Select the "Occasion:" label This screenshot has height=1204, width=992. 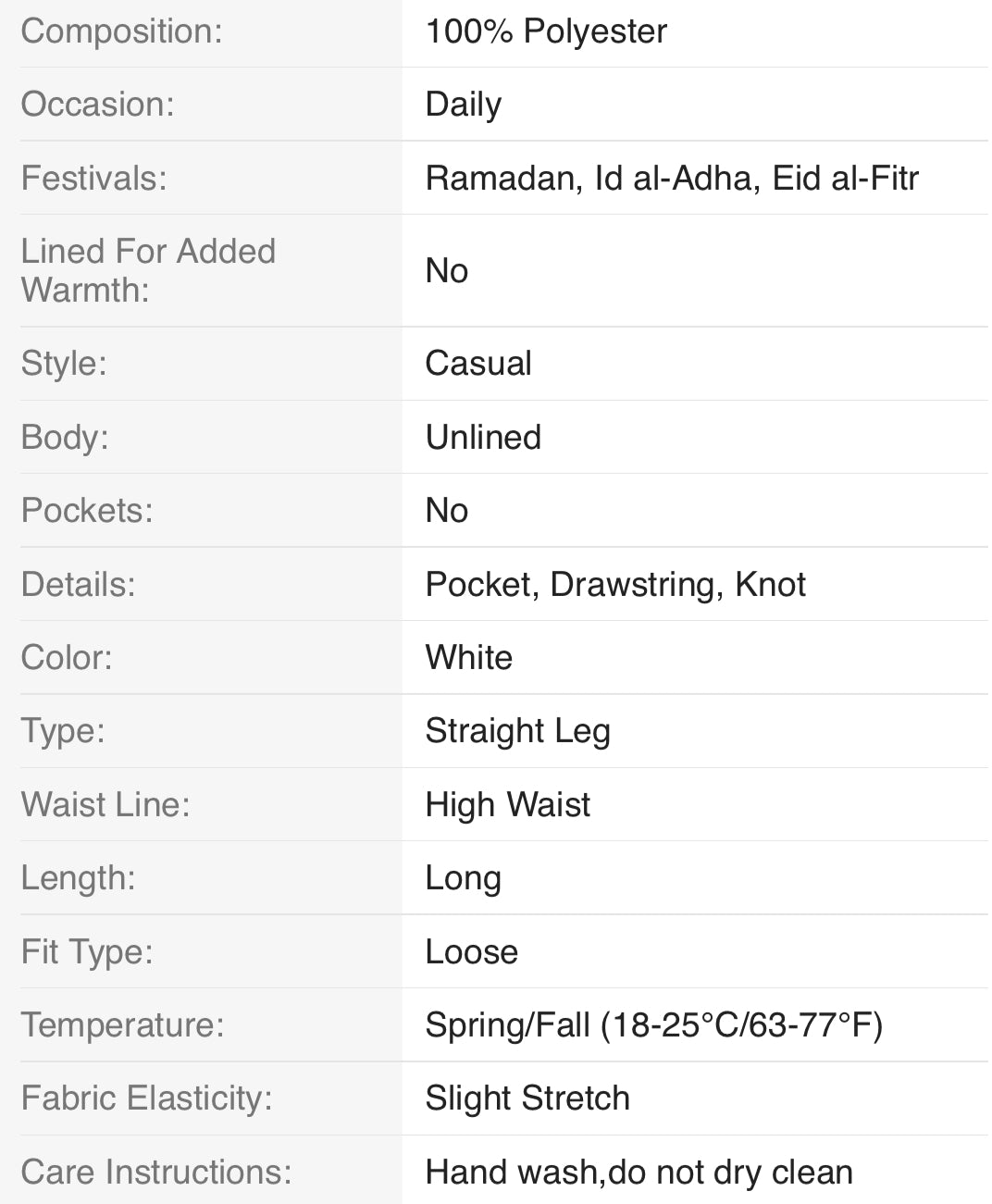pos(97,105)
